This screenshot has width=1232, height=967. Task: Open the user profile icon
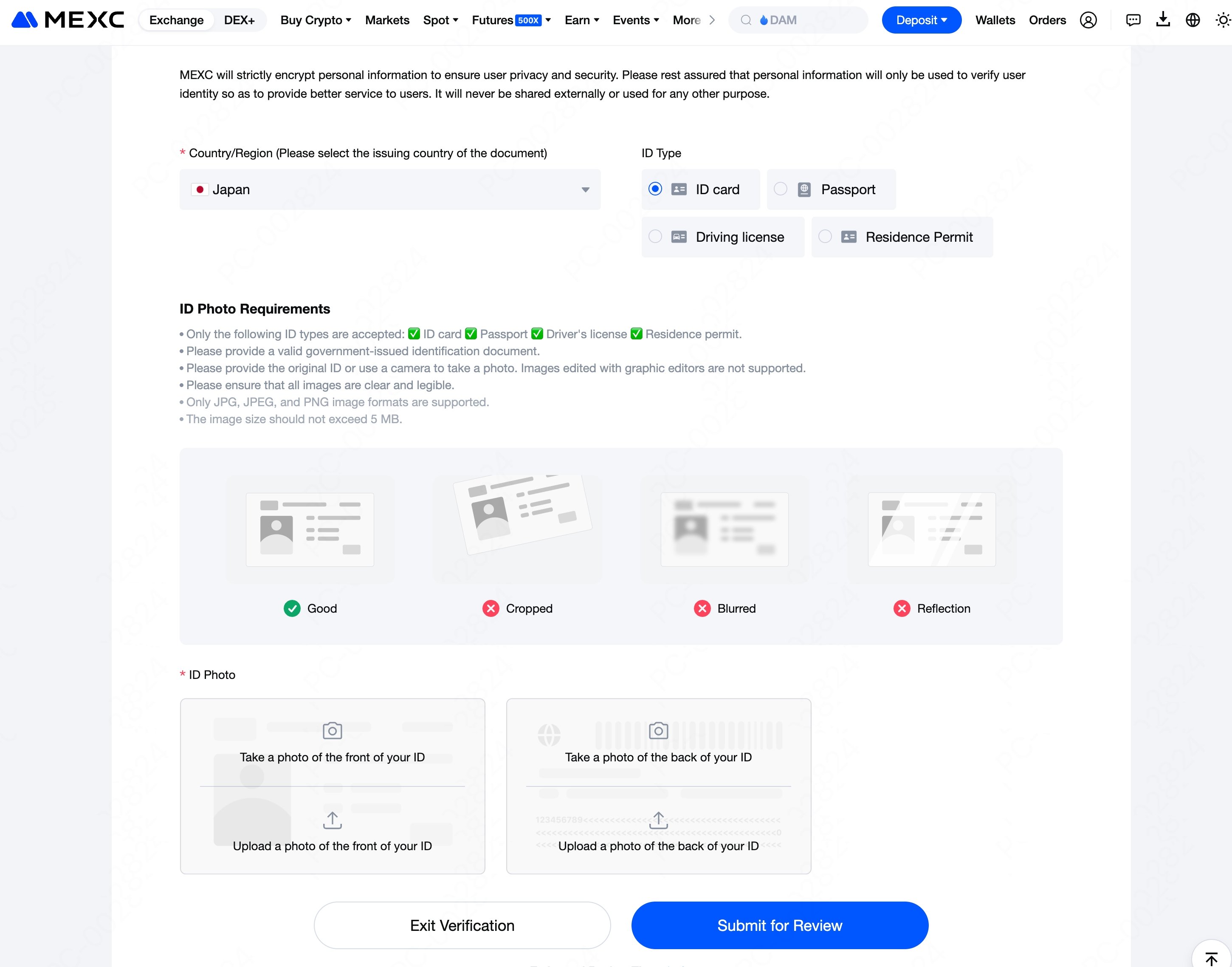point(1088,20)
